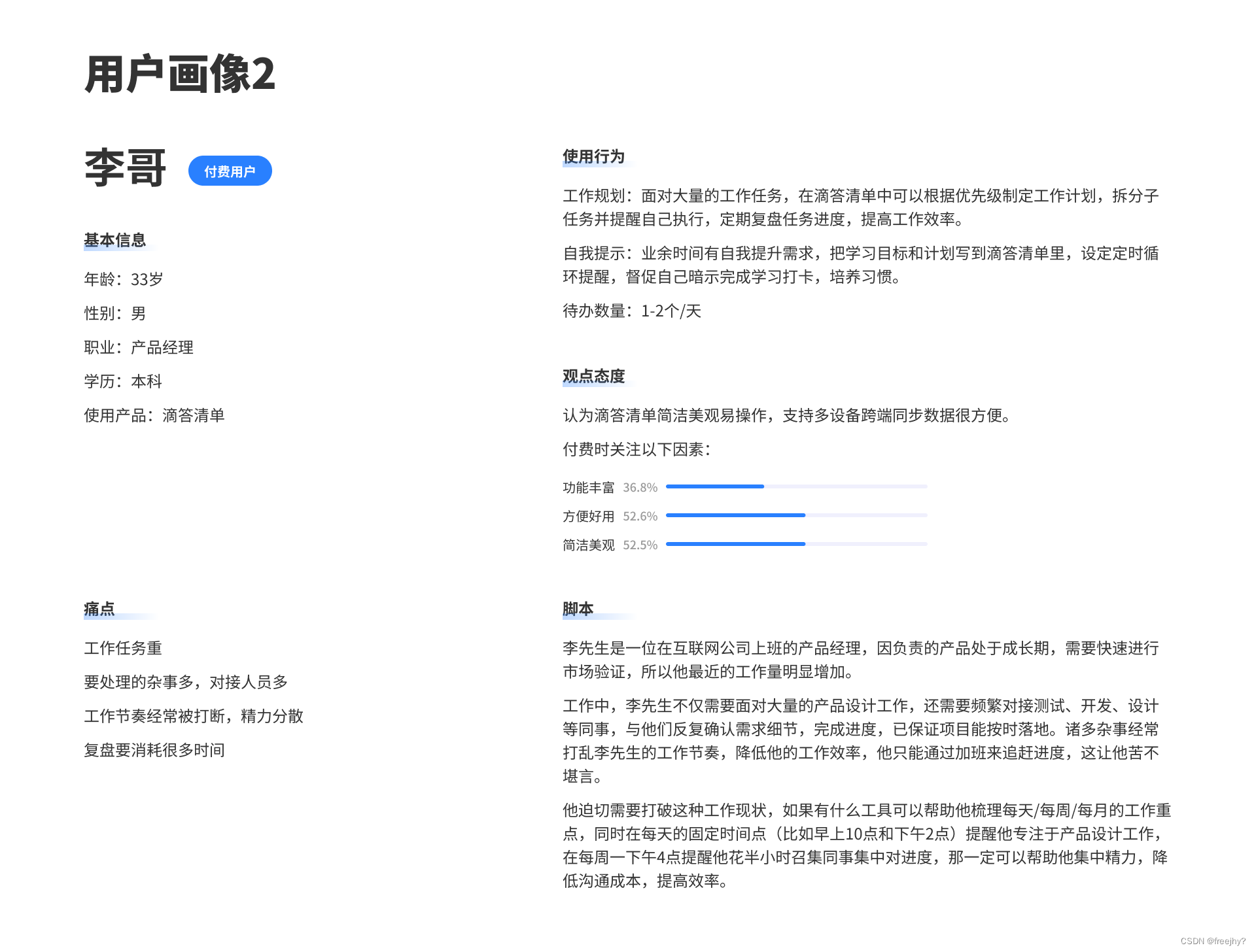
Task: Click the CSDN @freejhy watermark
Action: (1212, 941)
